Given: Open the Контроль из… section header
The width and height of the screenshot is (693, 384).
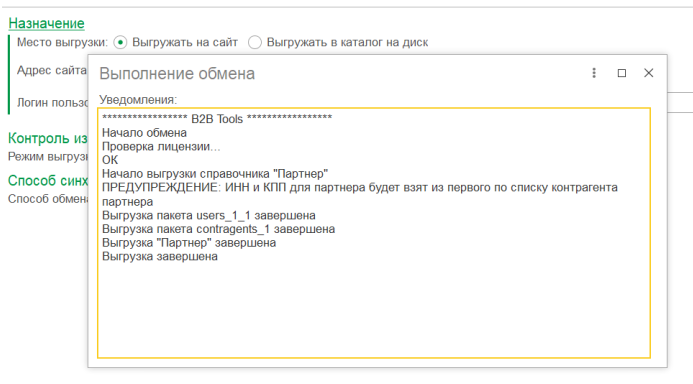Looking at the screenshot, I should pos(48,138).
